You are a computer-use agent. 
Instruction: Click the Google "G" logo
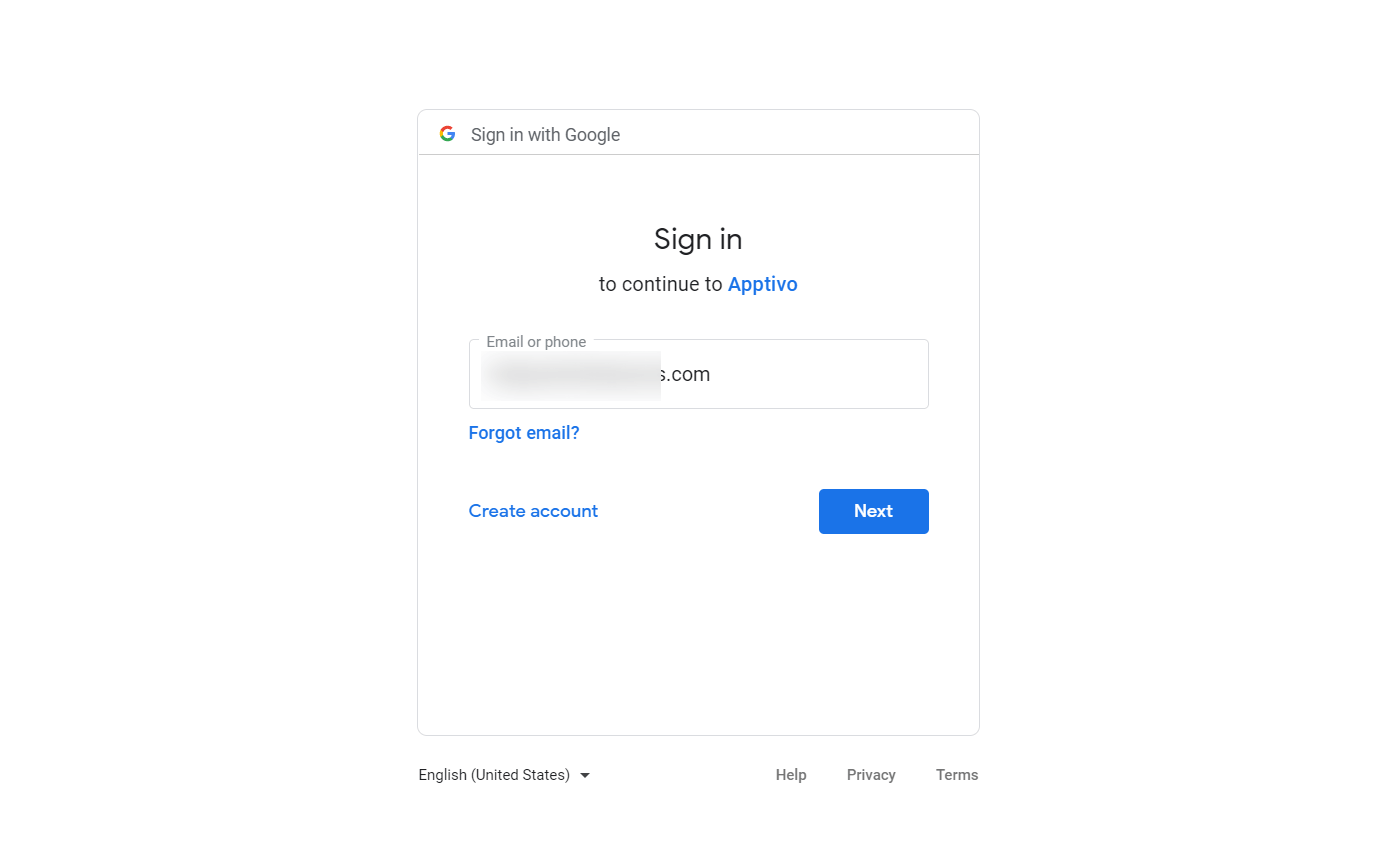447,134
